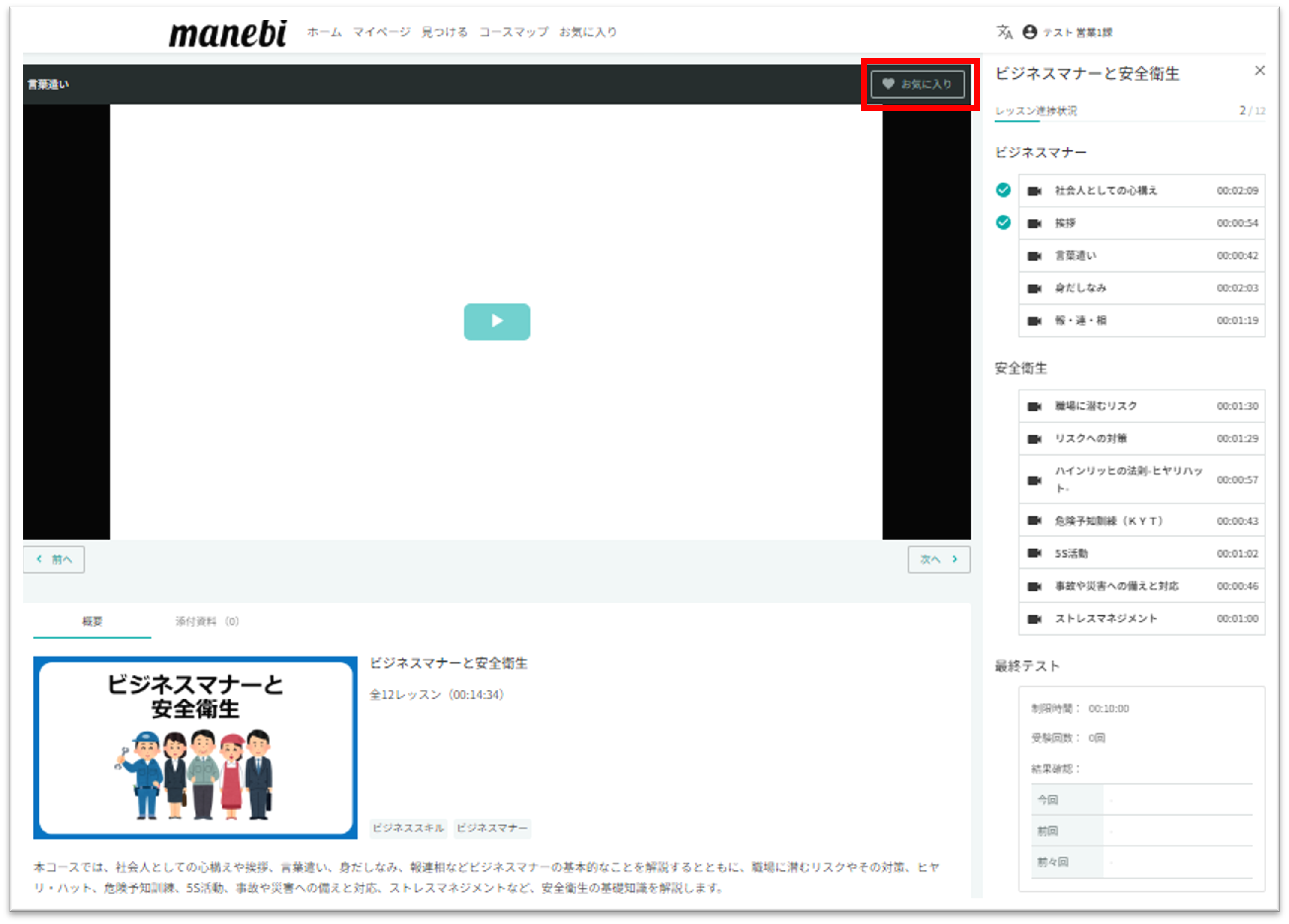
Task: Click video icon of 職場に潜むリスク lesson
Action: click(1034, 406)
